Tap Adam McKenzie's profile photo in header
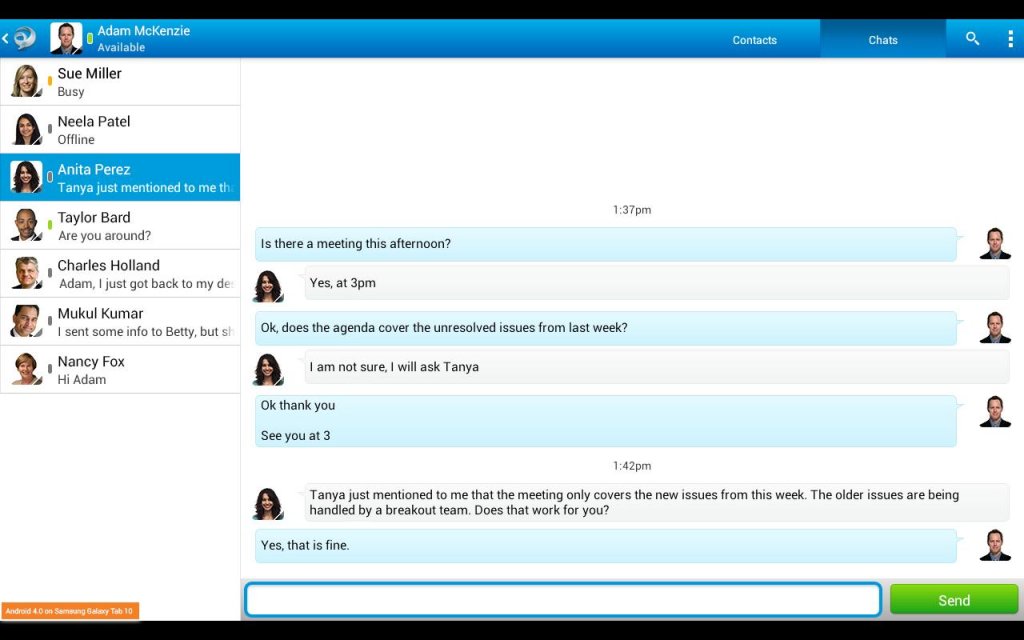Screen dimensions: 1024x640 tap(67, 39)
